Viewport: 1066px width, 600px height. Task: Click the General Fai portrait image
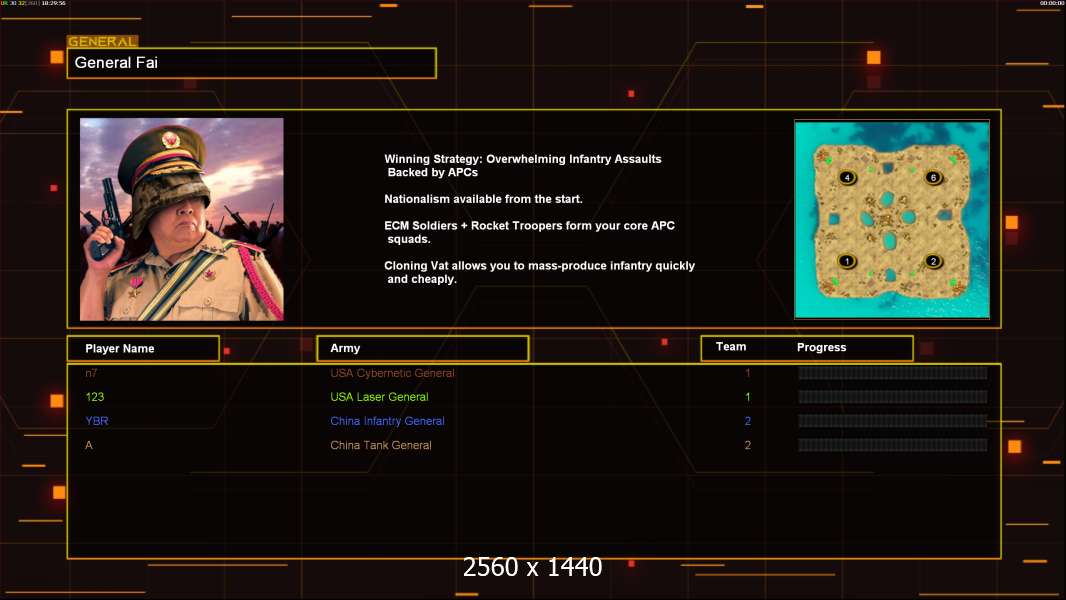coord(182,219)
